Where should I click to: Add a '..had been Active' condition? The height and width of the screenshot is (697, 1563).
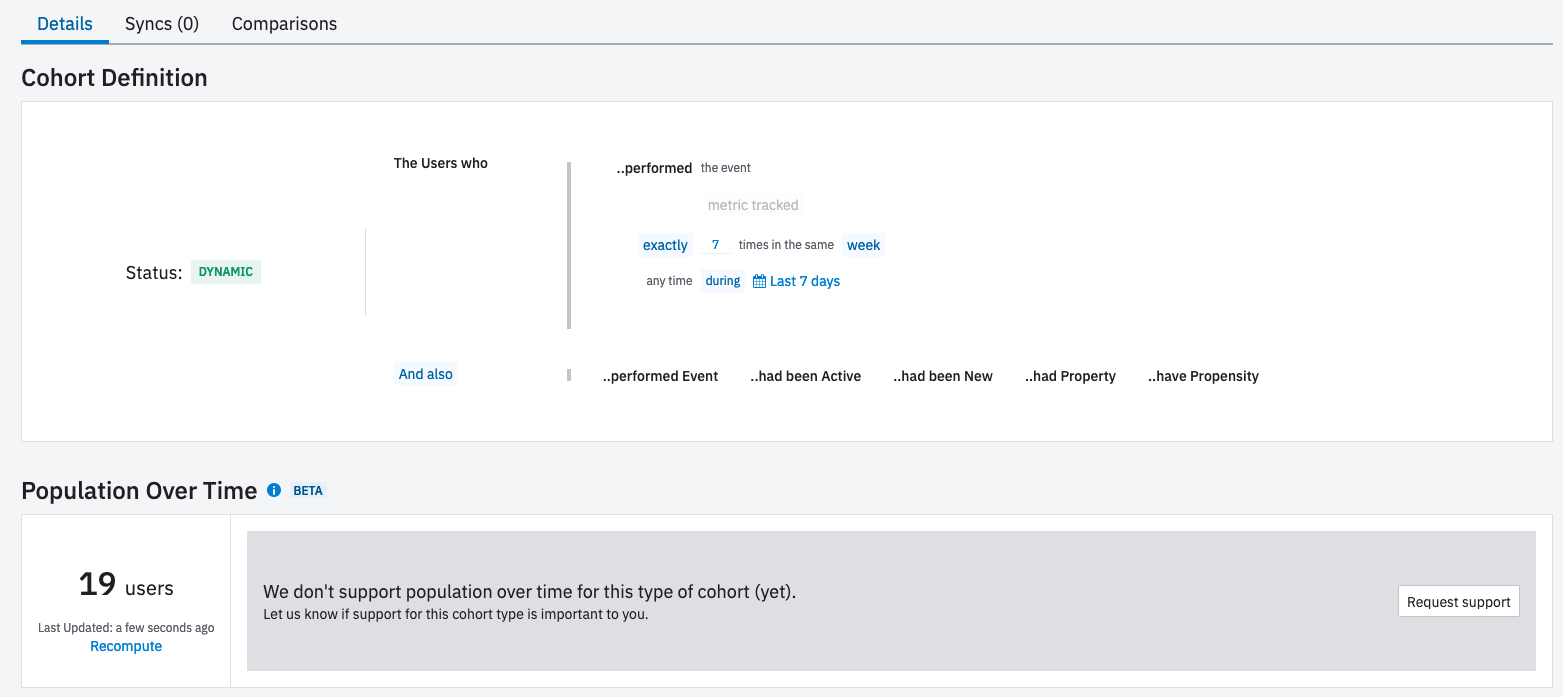click(x=805, y=376)
